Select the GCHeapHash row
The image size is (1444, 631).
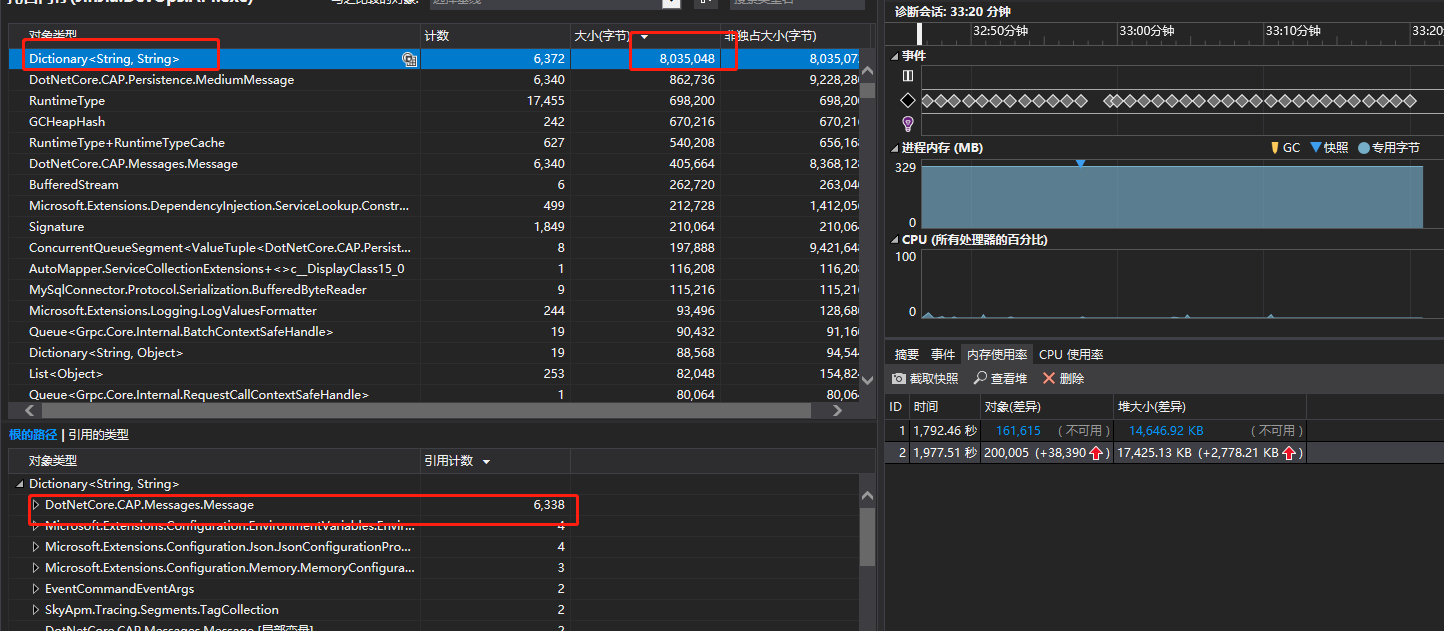435,122
